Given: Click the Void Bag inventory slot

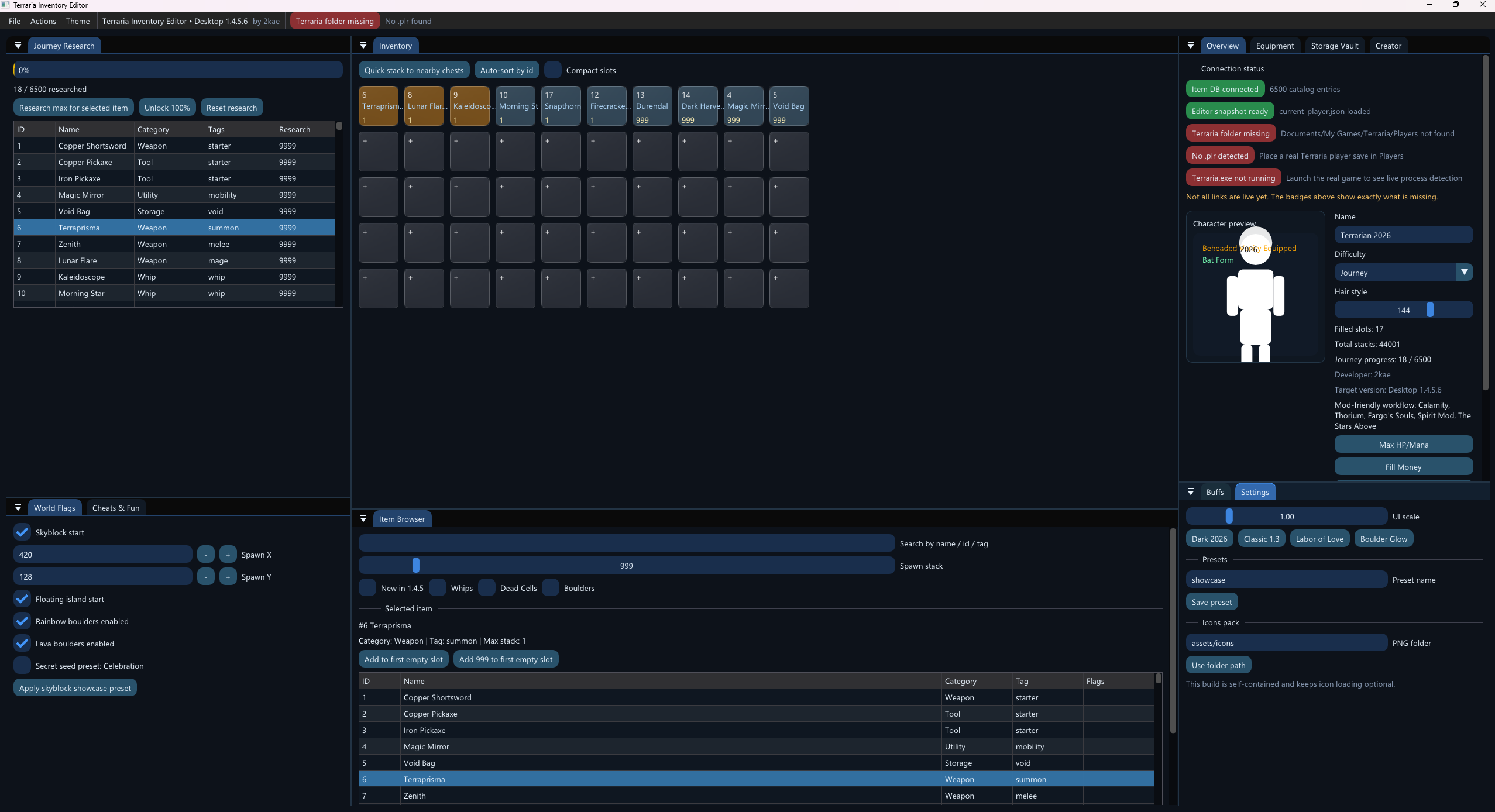Looking at the screenshot, I should [x=788, y=106].
